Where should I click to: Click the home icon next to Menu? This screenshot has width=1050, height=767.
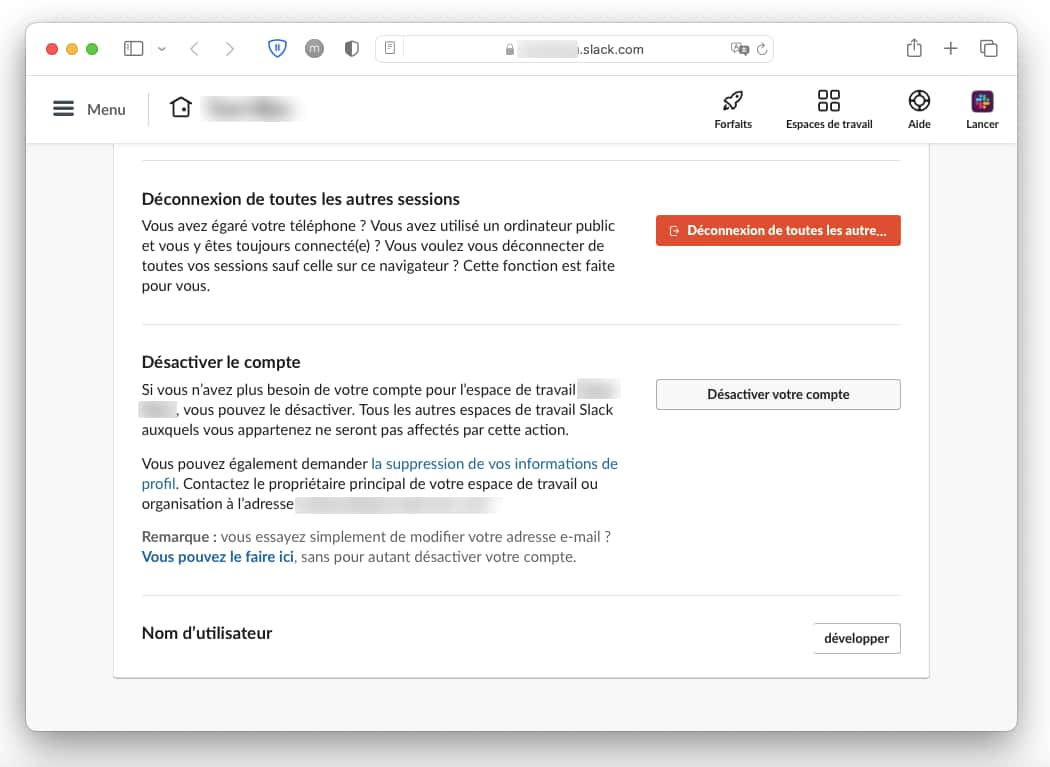[181, 108]
